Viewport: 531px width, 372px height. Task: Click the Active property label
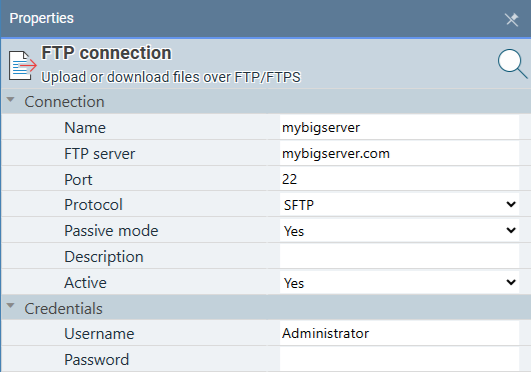[x=85, y=283]
